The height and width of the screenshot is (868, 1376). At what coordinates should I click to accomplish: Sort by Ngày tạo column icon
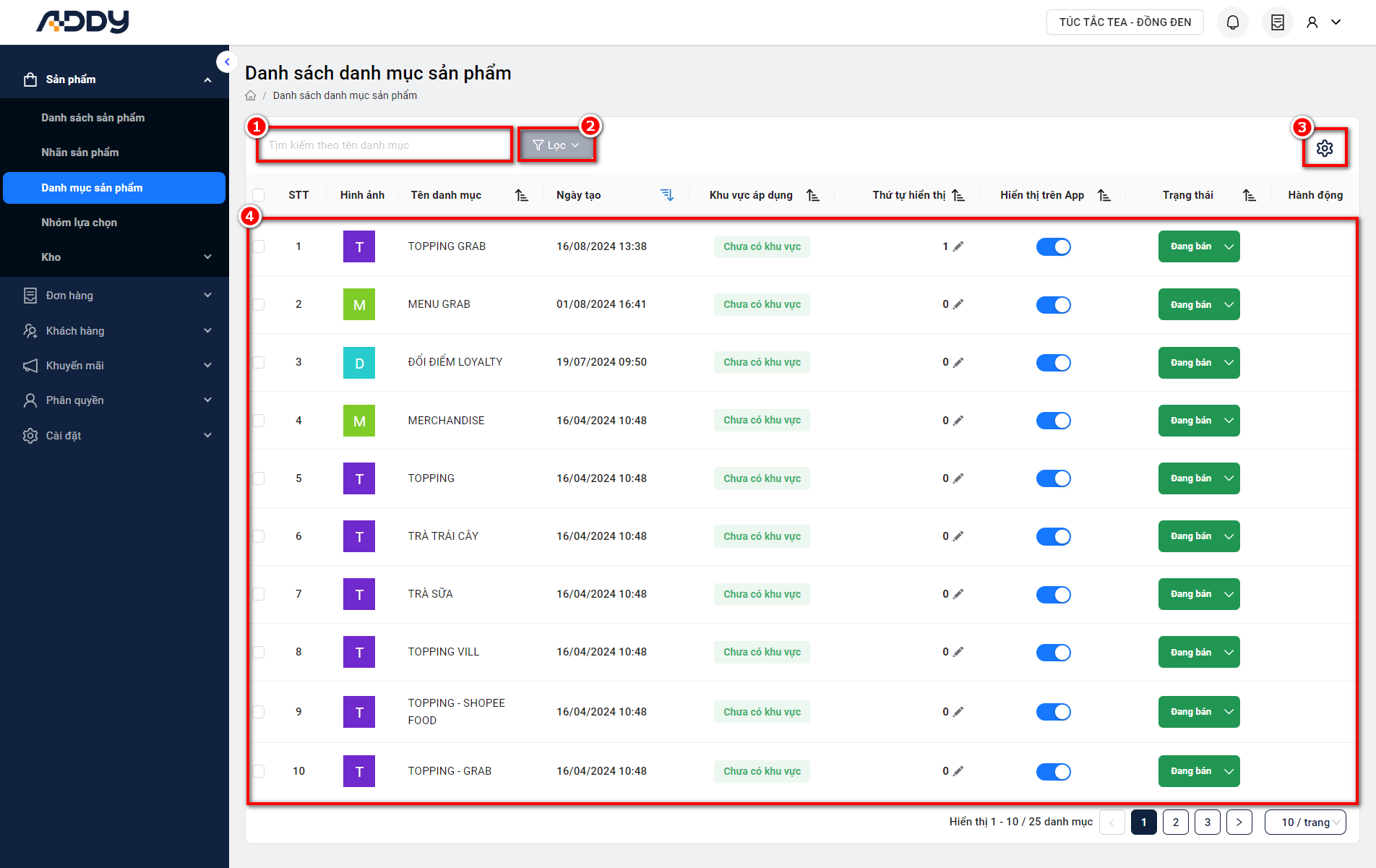tap(667, 195)
